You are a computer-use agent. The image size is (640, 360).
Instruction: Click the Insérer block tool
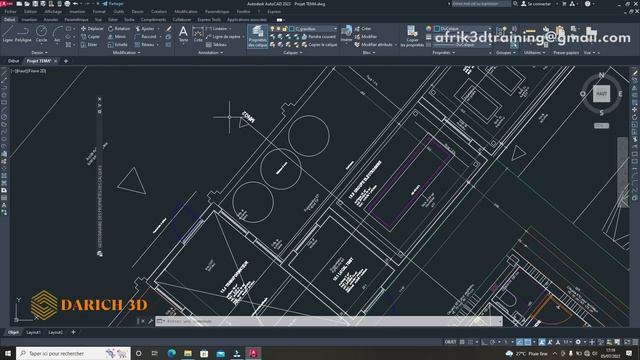point(346,34)
